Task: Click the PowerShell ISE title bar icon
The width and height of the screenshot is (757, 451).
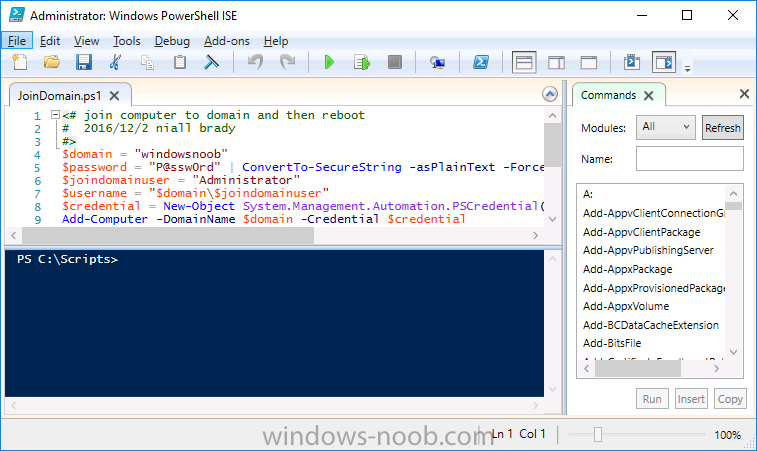Action: [x=16, y=15]
